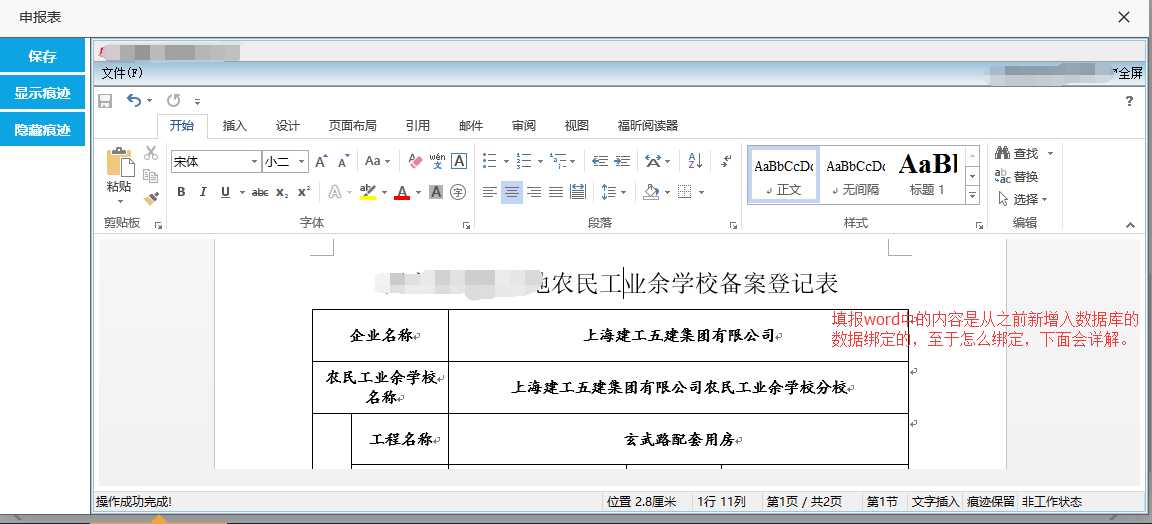Apply superscript formatting
The height and width of the screenshot is (524, 1152).
pos(303,192)
